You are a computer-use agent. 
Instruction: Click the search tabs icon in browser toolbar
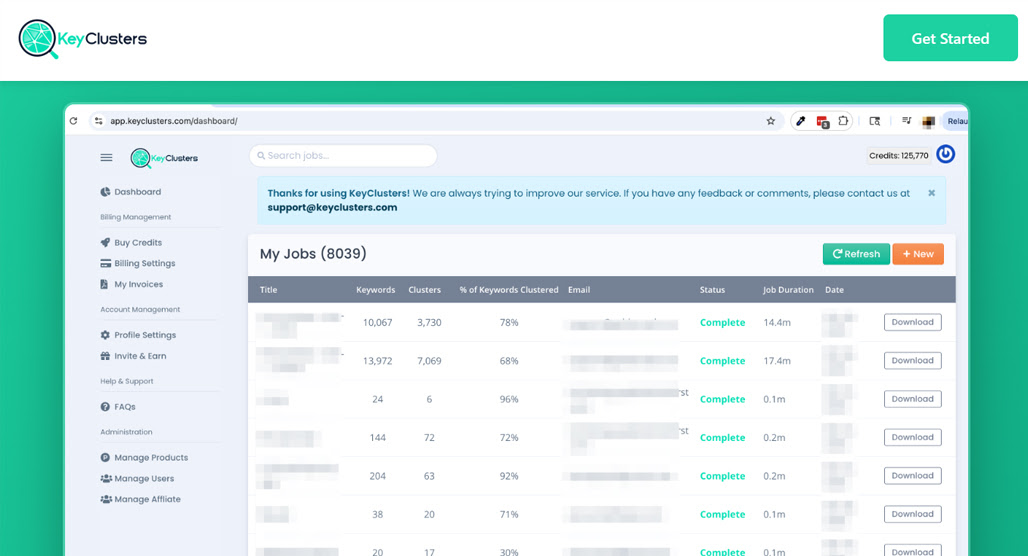pos(875,121)
